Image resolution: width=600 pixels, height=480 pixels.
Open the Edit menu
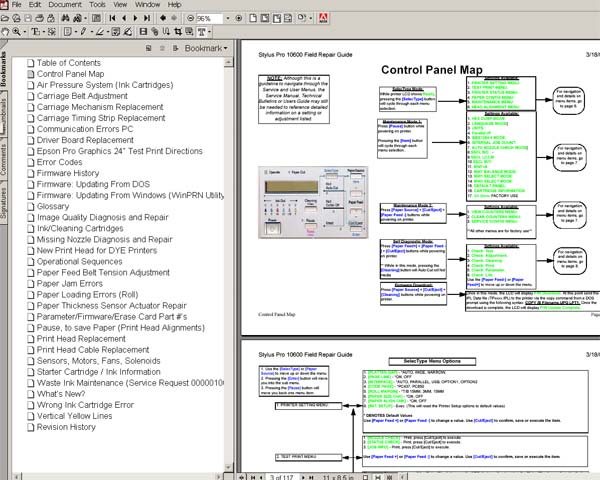pyautogui.click(x=35, y=5)
